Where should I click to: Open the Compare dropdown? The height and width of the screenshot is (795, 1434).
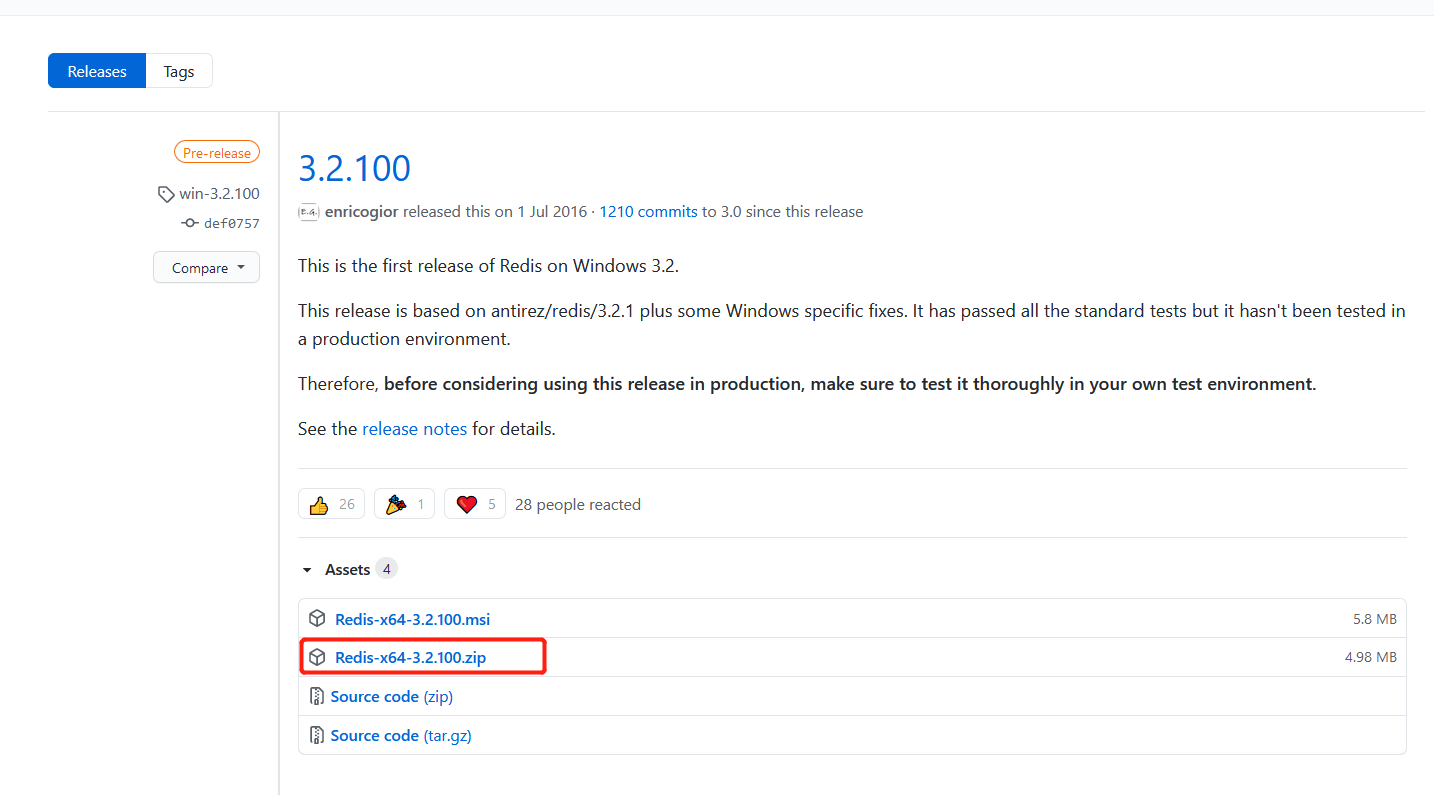[206, 268]
